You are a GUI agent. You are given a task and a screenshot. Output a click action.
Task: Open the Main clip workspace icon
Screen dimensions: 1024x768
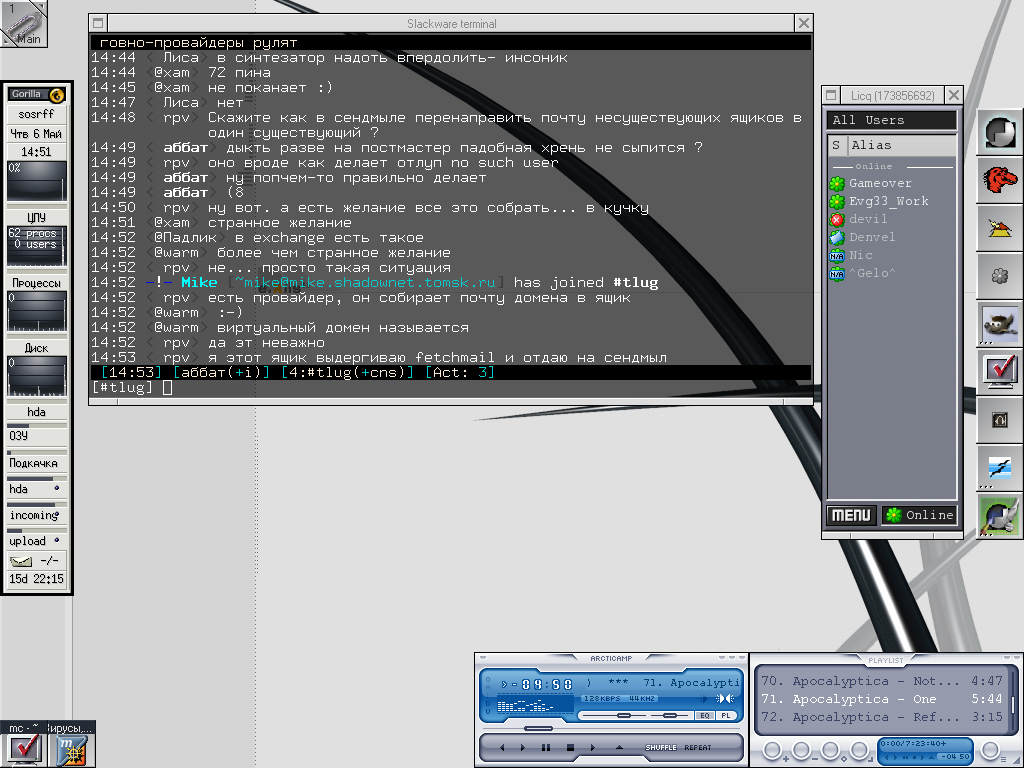(x=24, y=24)
